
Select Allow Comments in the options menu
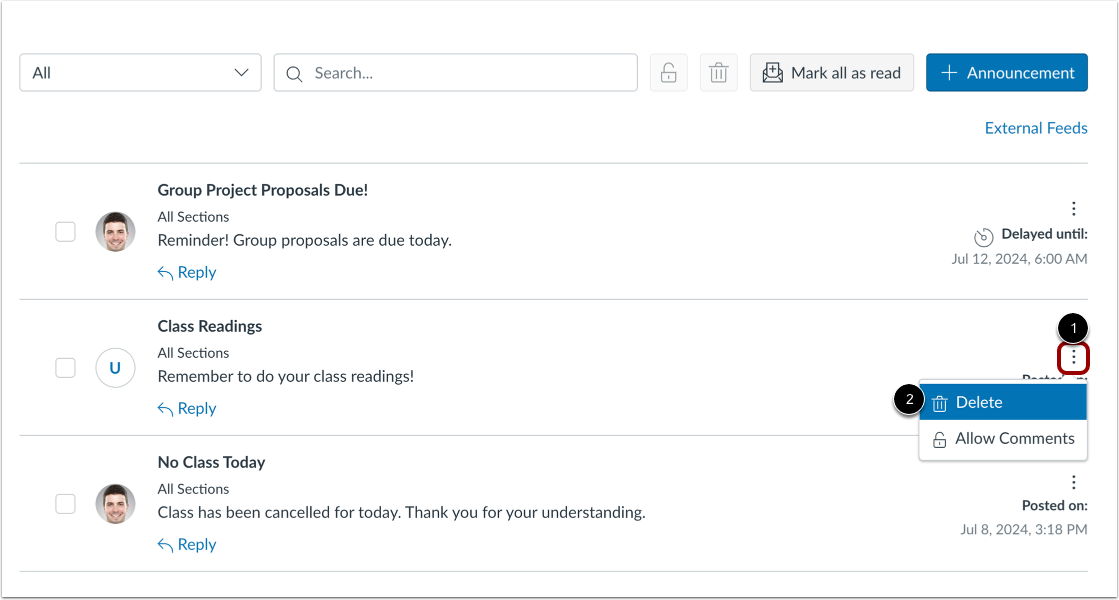(1002, 439)
